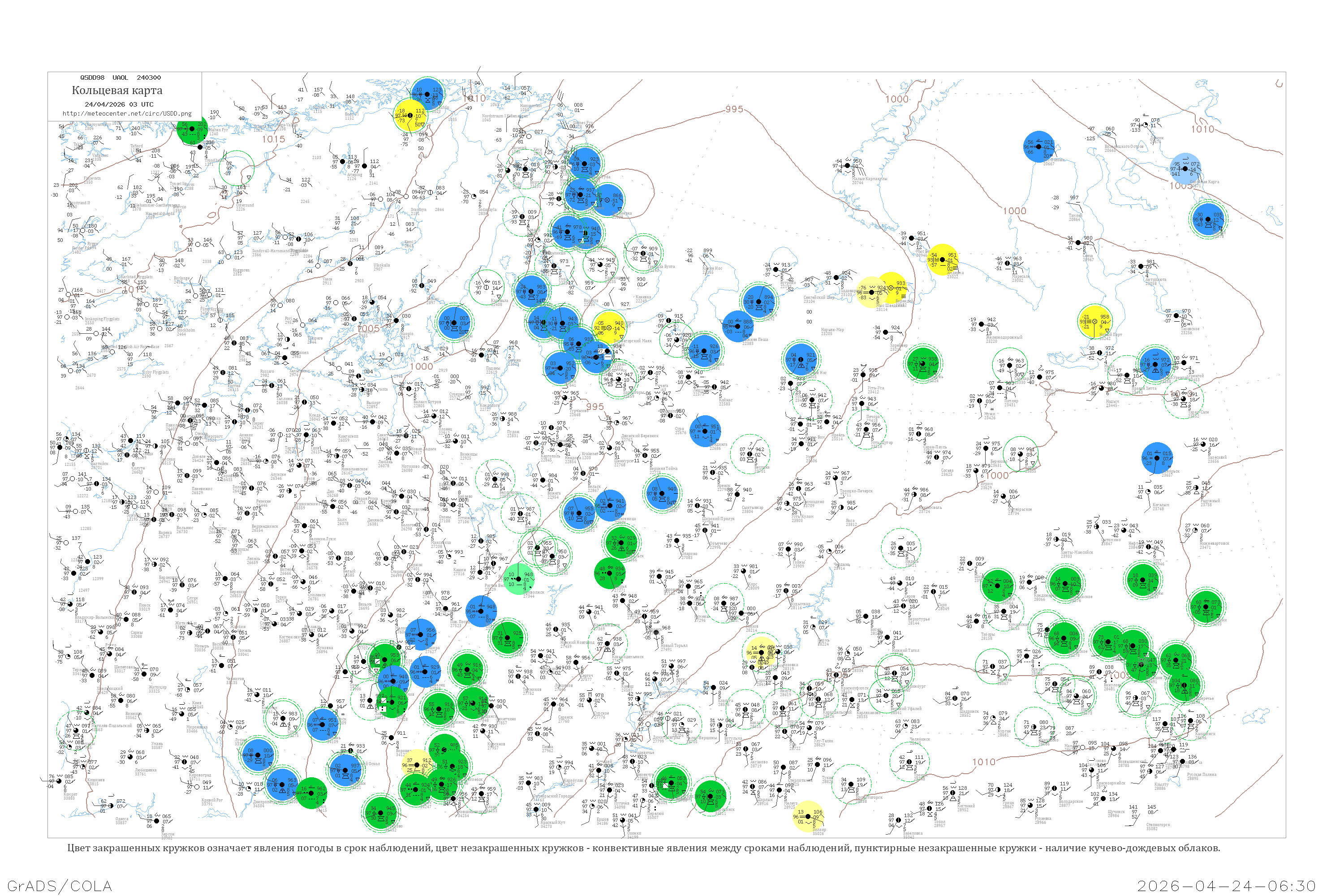The image size is (1344, 896).
Task: Click the "Степногорск" station label
Action: coord(1158,825)
